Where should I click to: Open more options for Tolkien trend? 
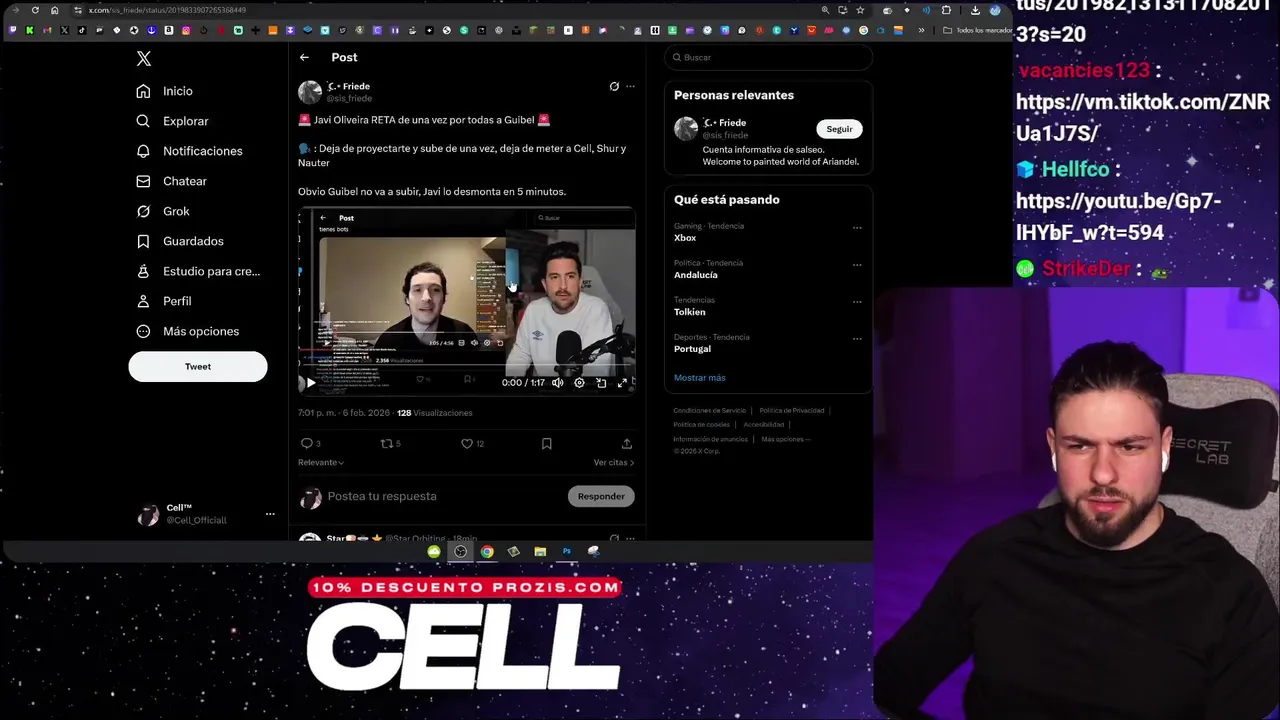tap(857, 302)
